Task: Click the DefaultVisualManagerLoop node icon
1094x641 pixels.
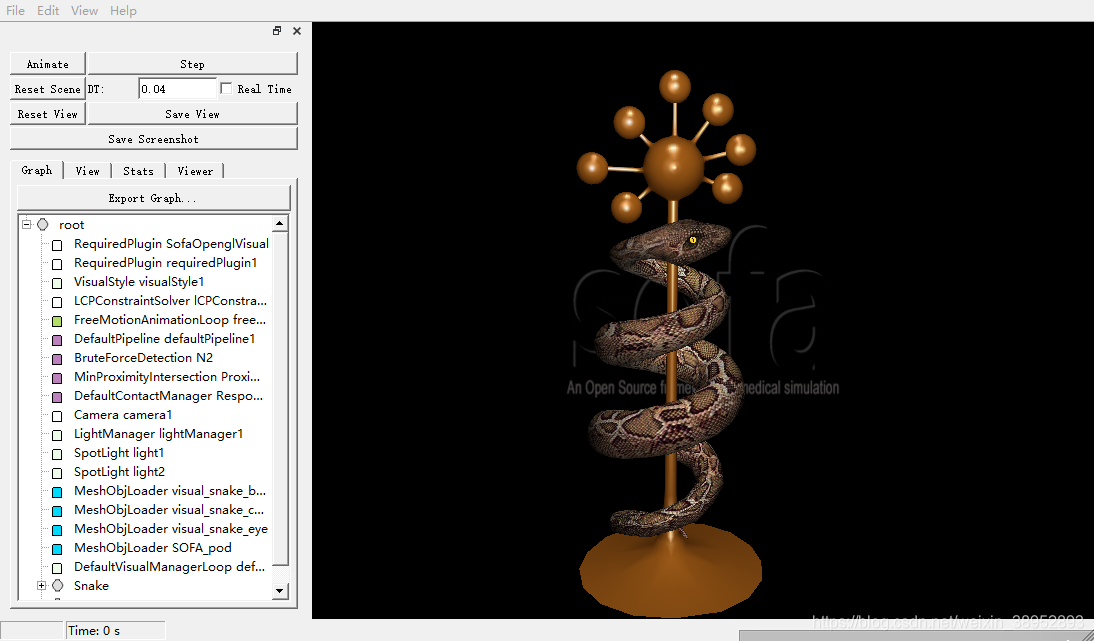Action: click(x=57, y=568)
